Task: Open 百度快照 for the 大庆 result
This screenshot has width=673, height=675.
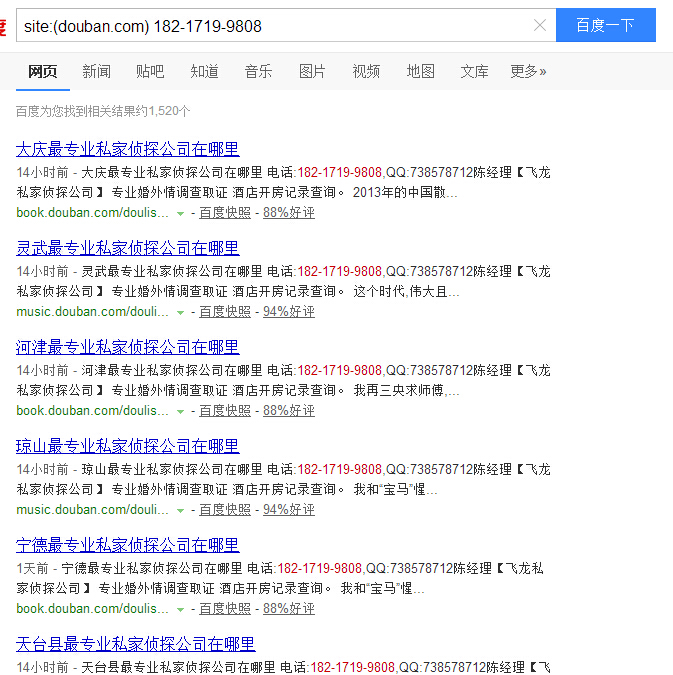Action: point(225,213)
